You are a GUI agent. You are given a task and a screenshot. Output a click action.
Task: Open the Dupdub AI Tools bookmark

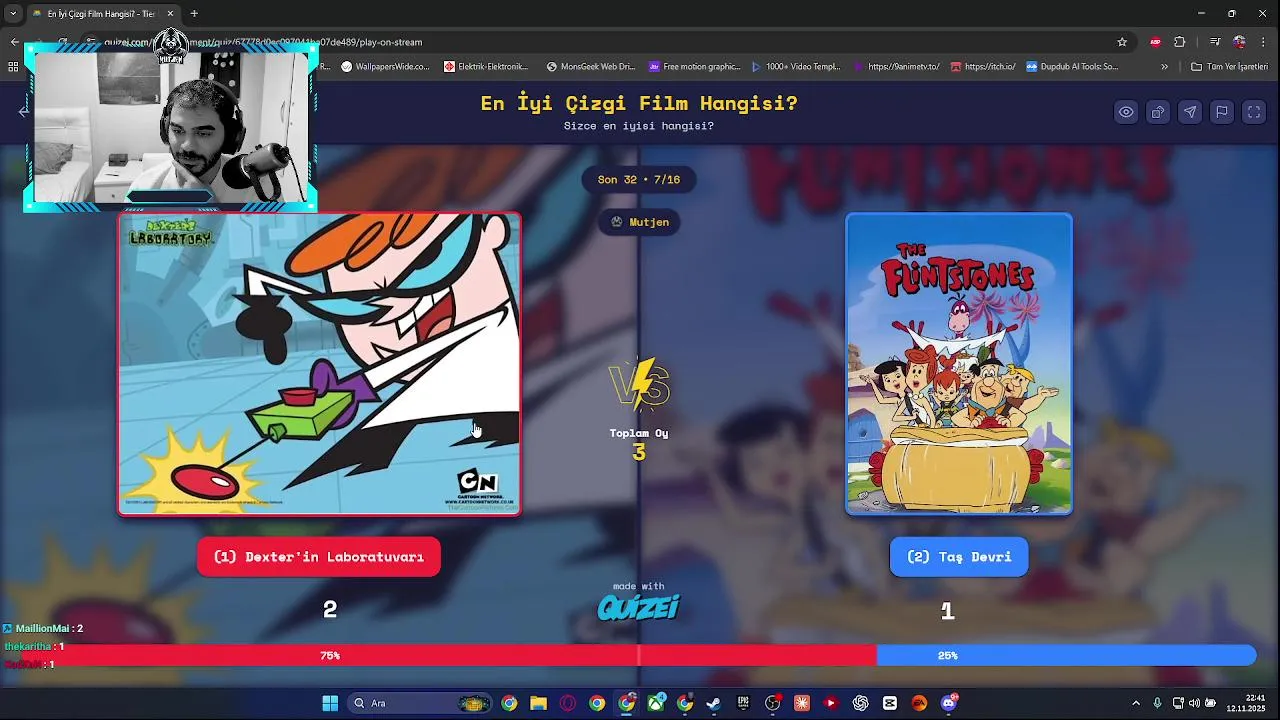point(1072,67)
